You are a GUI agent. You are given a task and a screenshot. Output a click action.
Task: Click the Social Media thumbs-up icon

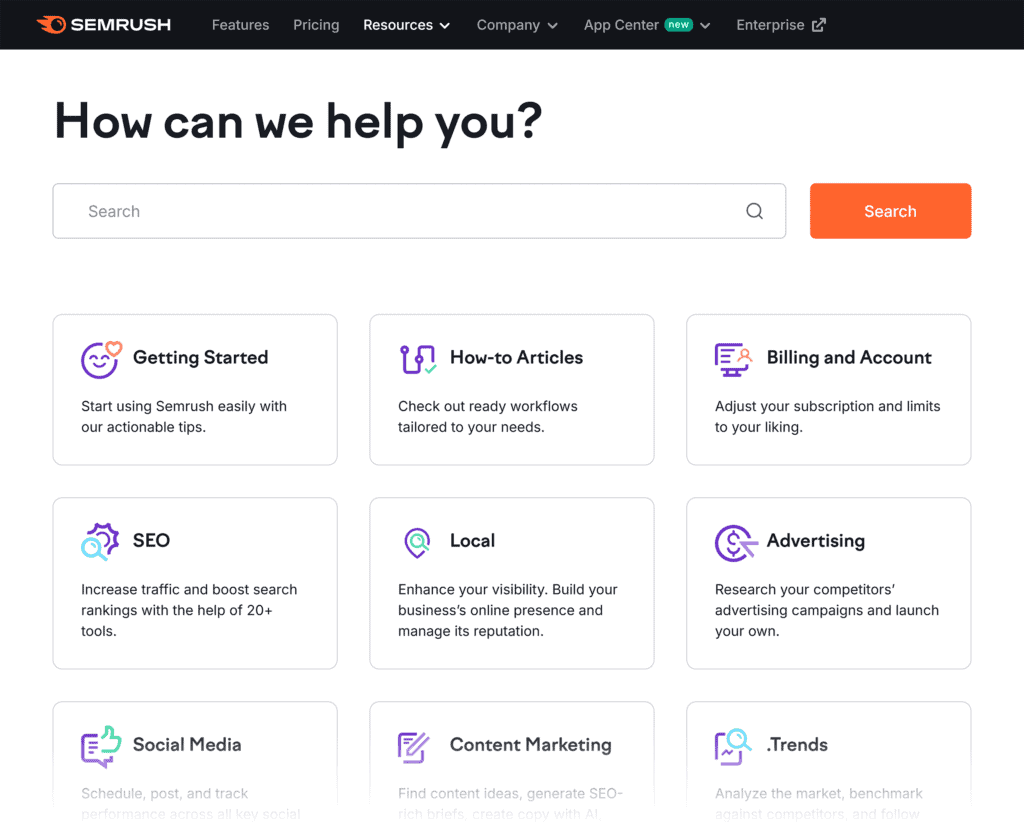tap(100, 746)
